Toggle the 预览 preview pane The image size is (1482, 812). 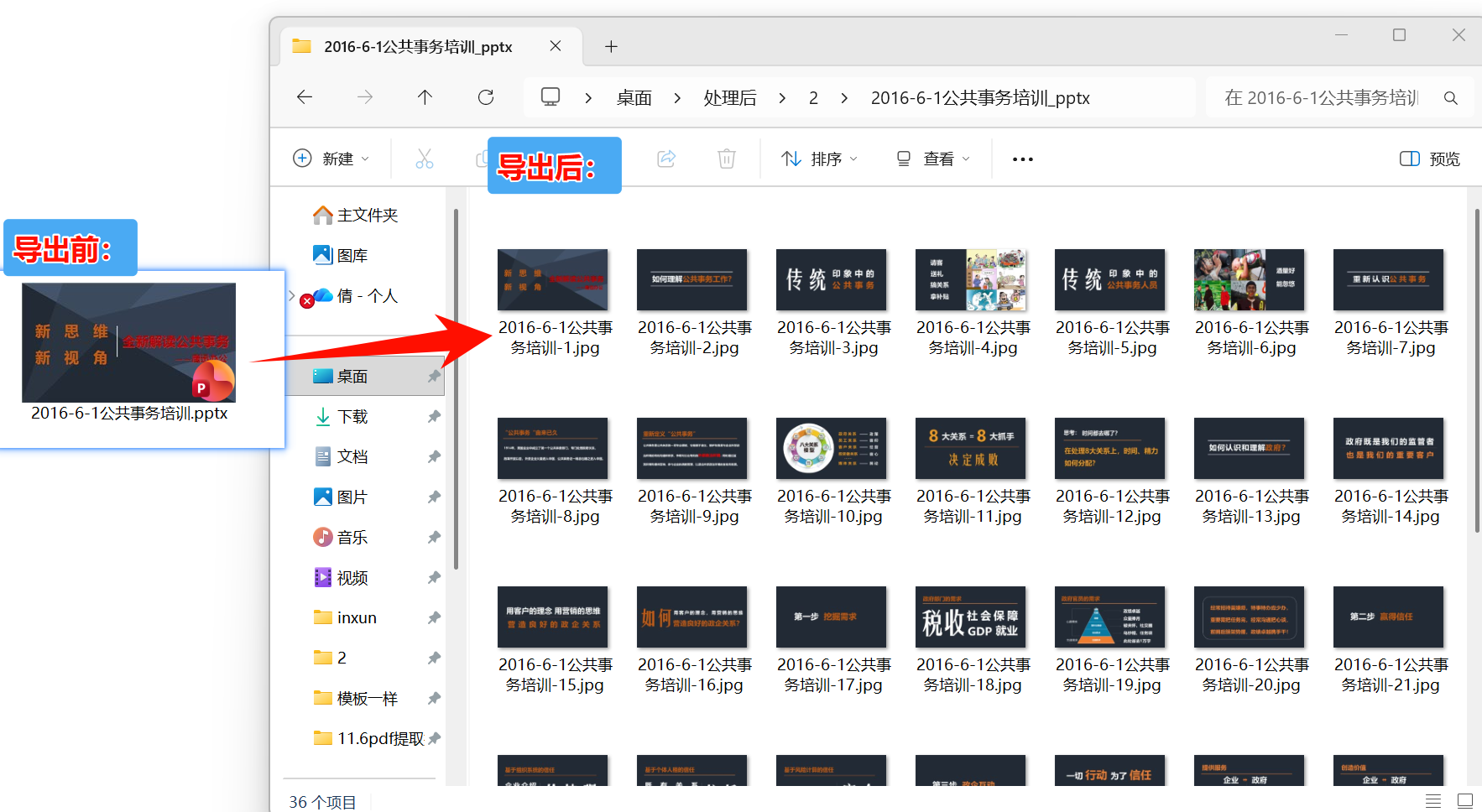1428,159
